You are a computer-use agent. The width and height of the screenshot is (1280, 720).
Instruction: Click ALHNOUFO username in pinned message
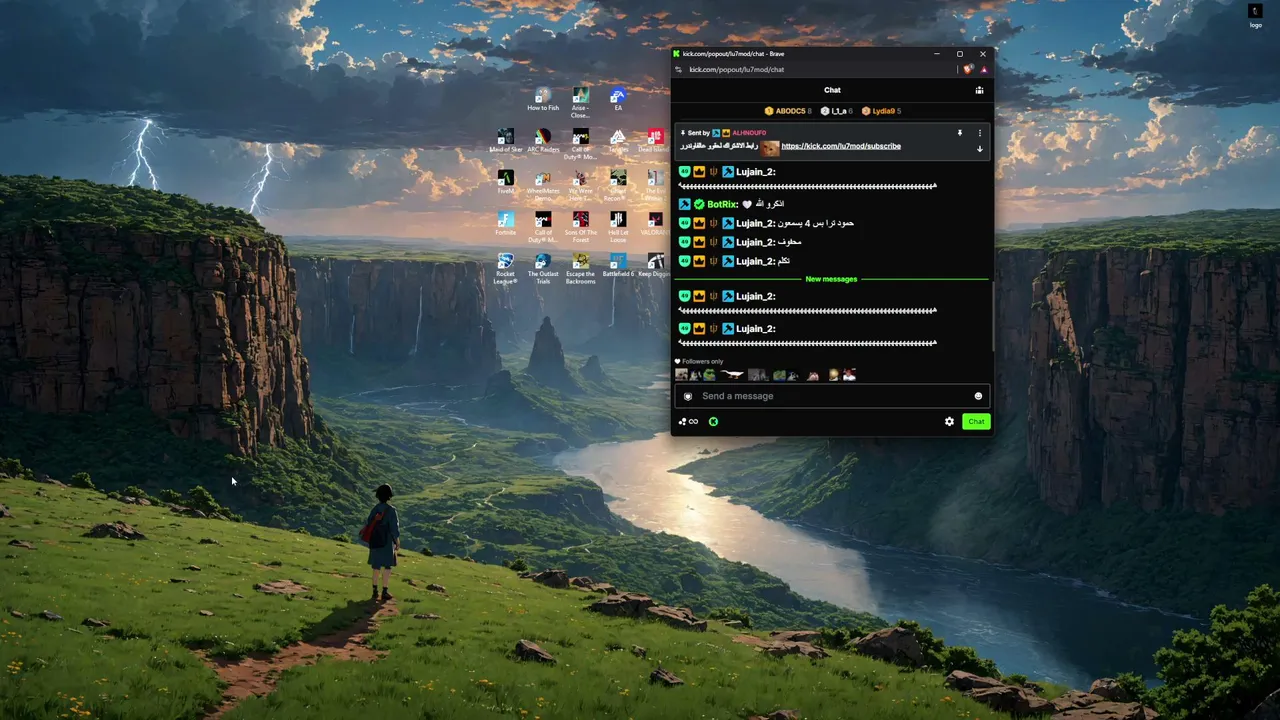coord(749,133)
